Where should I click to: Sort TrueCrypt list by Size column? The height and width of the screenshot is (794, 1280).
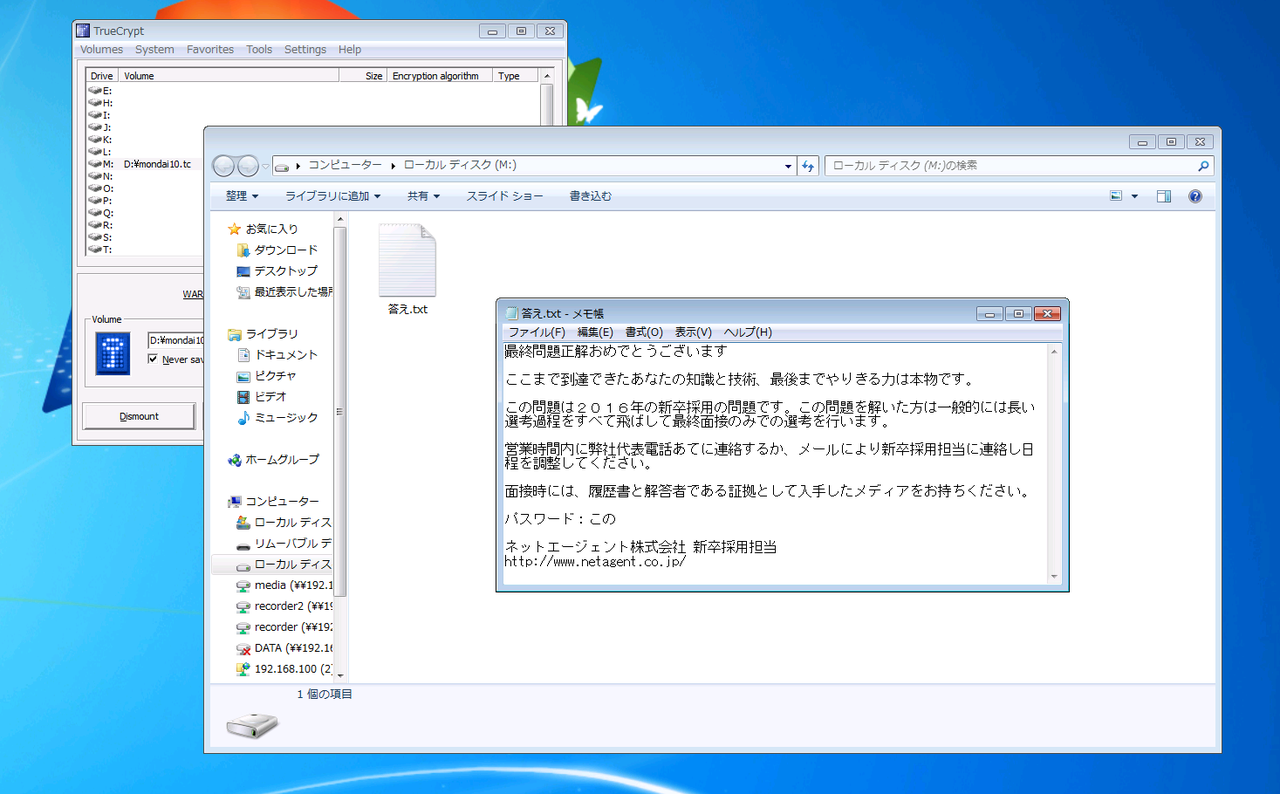tap(363, 76)
